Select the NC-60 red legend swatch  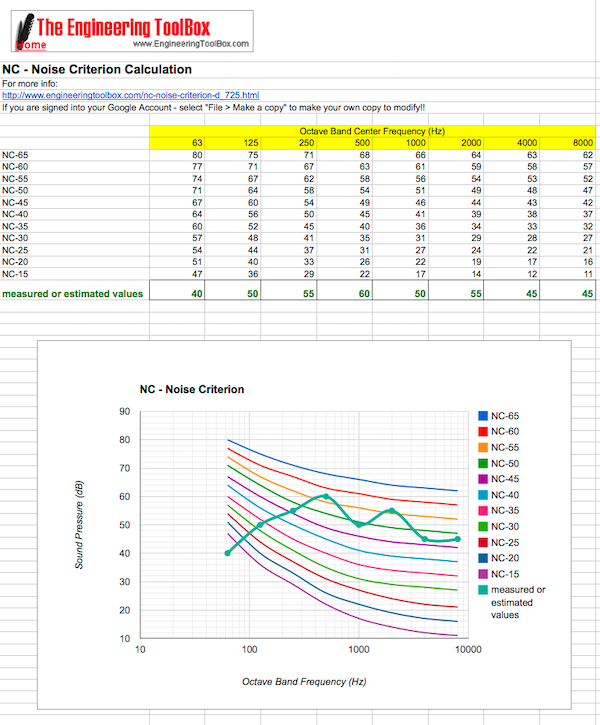pyautogui.click(x=483, y=431)
